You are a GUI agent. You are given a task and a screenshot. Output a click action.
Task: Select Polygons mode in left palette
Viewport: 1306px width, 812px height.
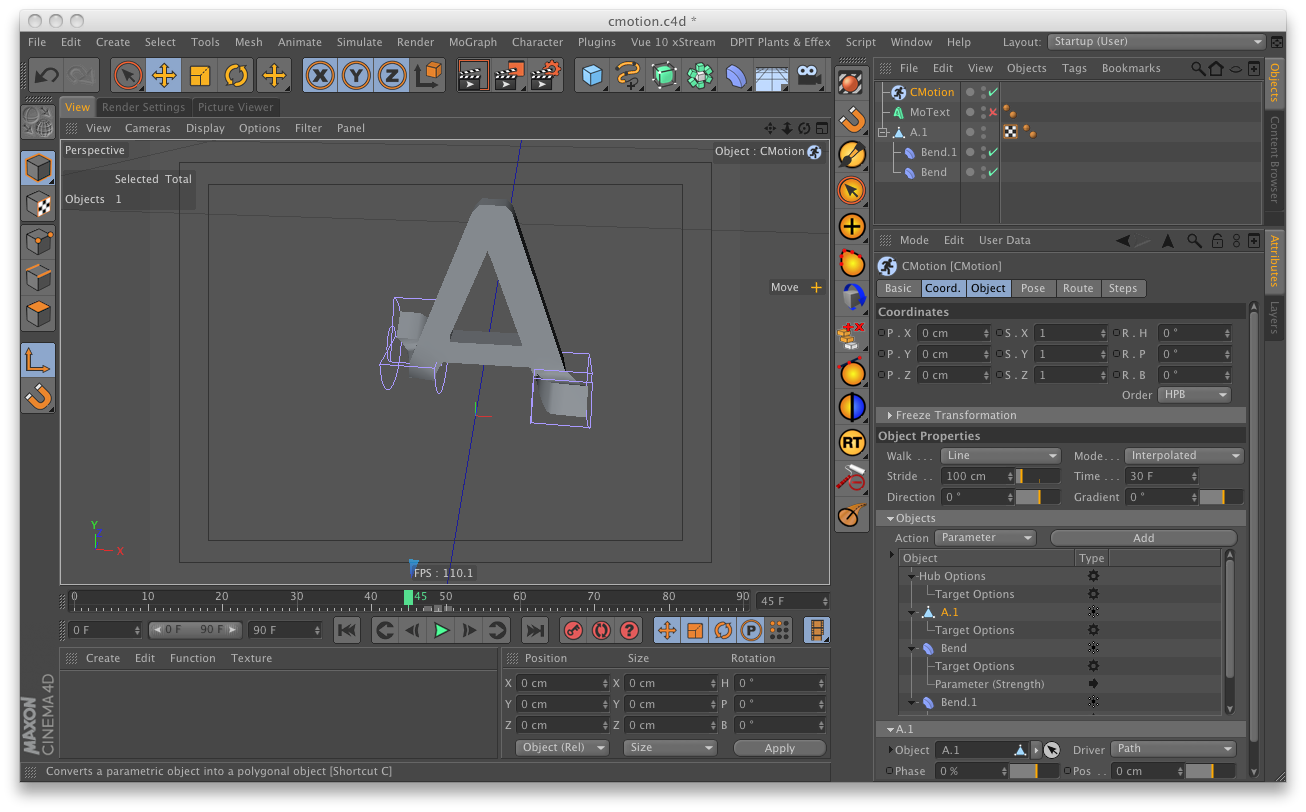(38, 314)
